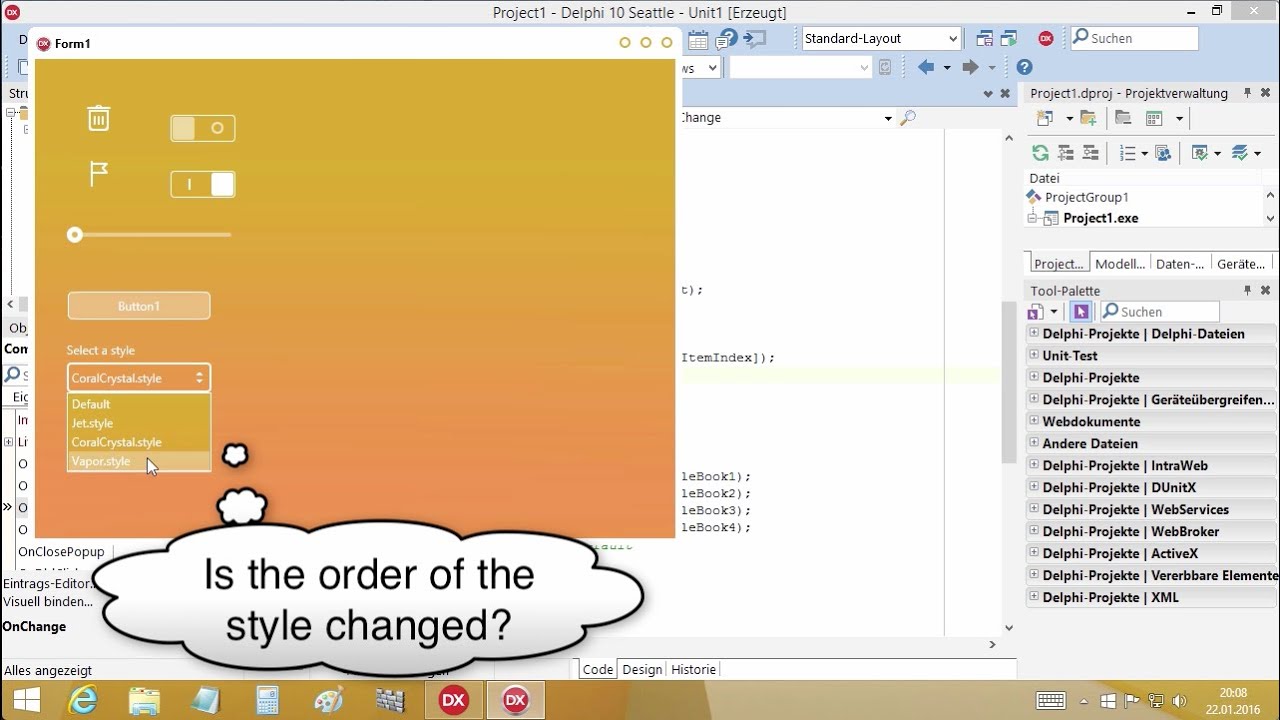Expand the Unit-Test category
This screenshot has height=720, width=1280.
click(1034, 355)
